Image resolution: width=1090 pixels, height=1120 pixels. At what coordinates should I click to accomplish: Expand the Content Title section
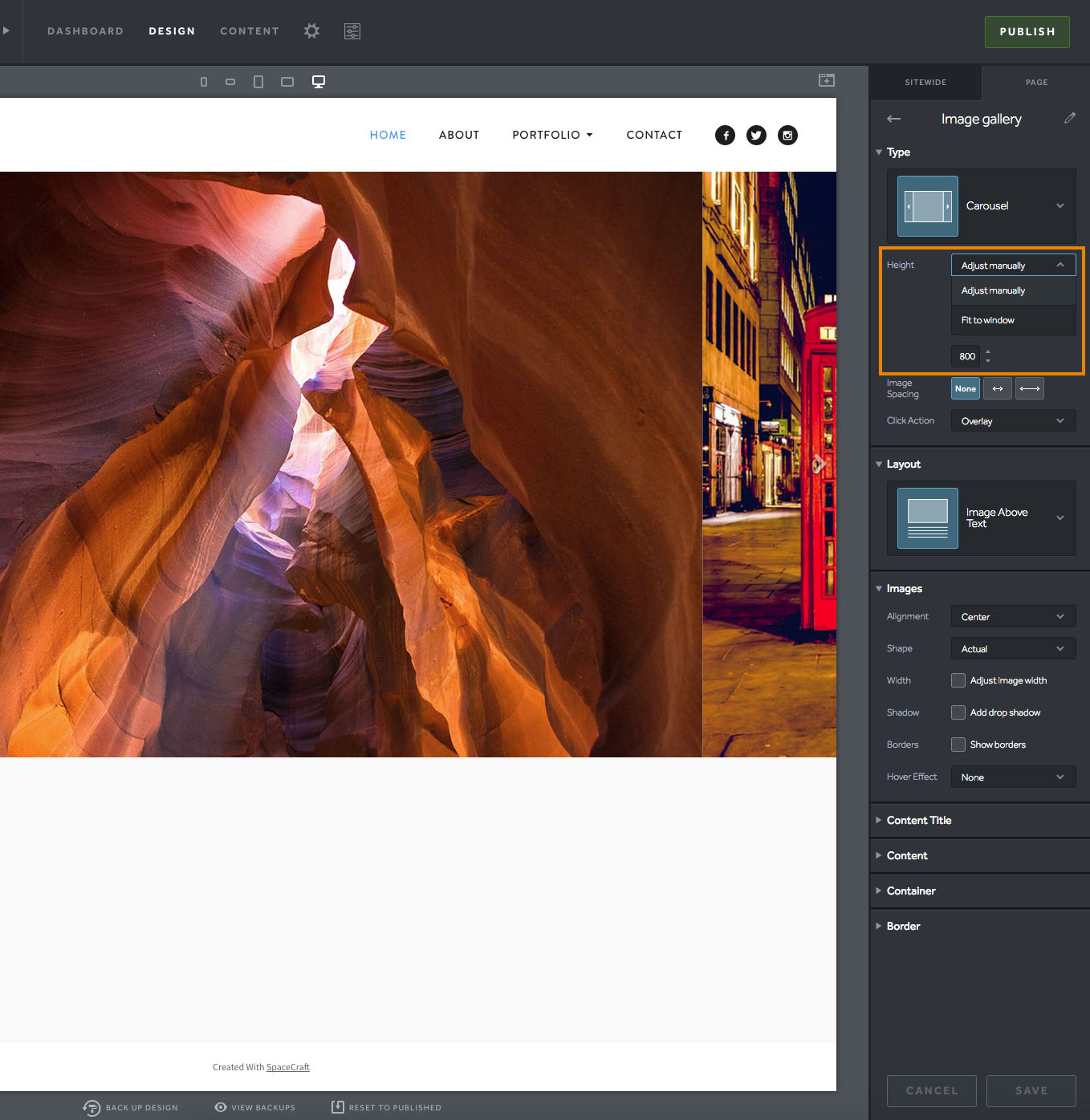click(x=918, y=820)
